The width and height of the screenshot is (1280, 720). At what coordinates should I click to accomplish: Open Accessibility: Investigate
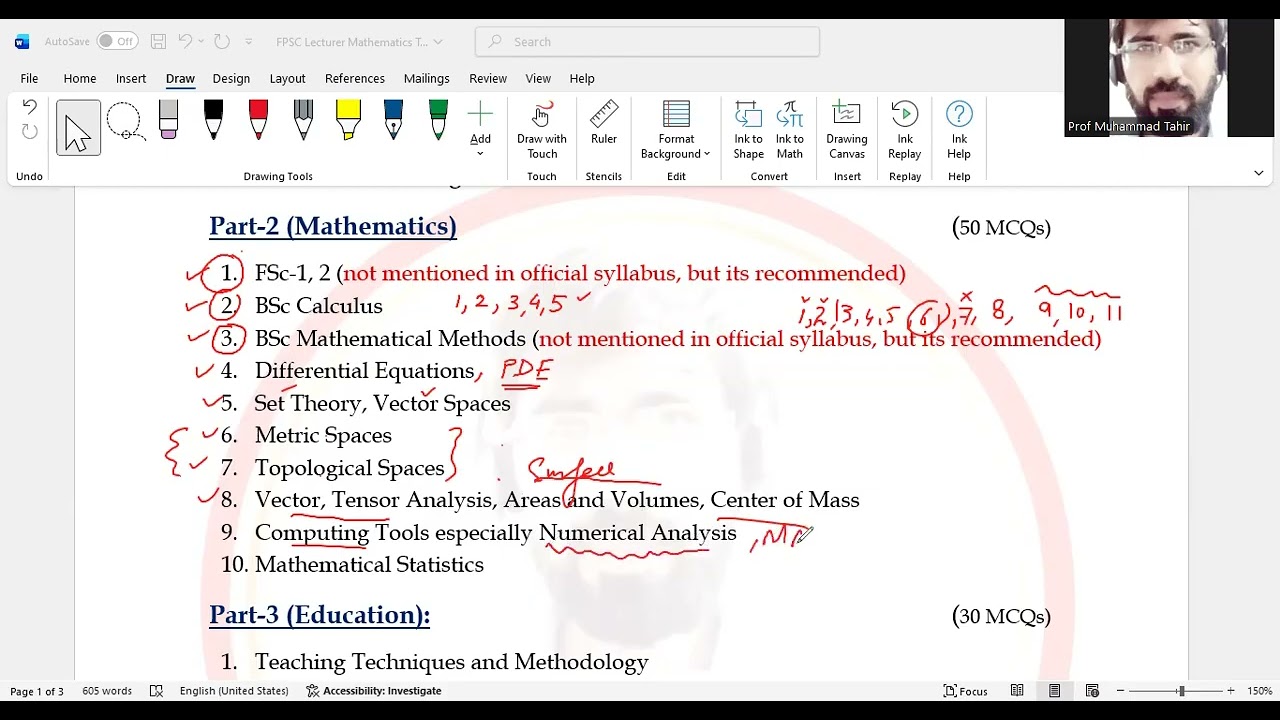373,691
